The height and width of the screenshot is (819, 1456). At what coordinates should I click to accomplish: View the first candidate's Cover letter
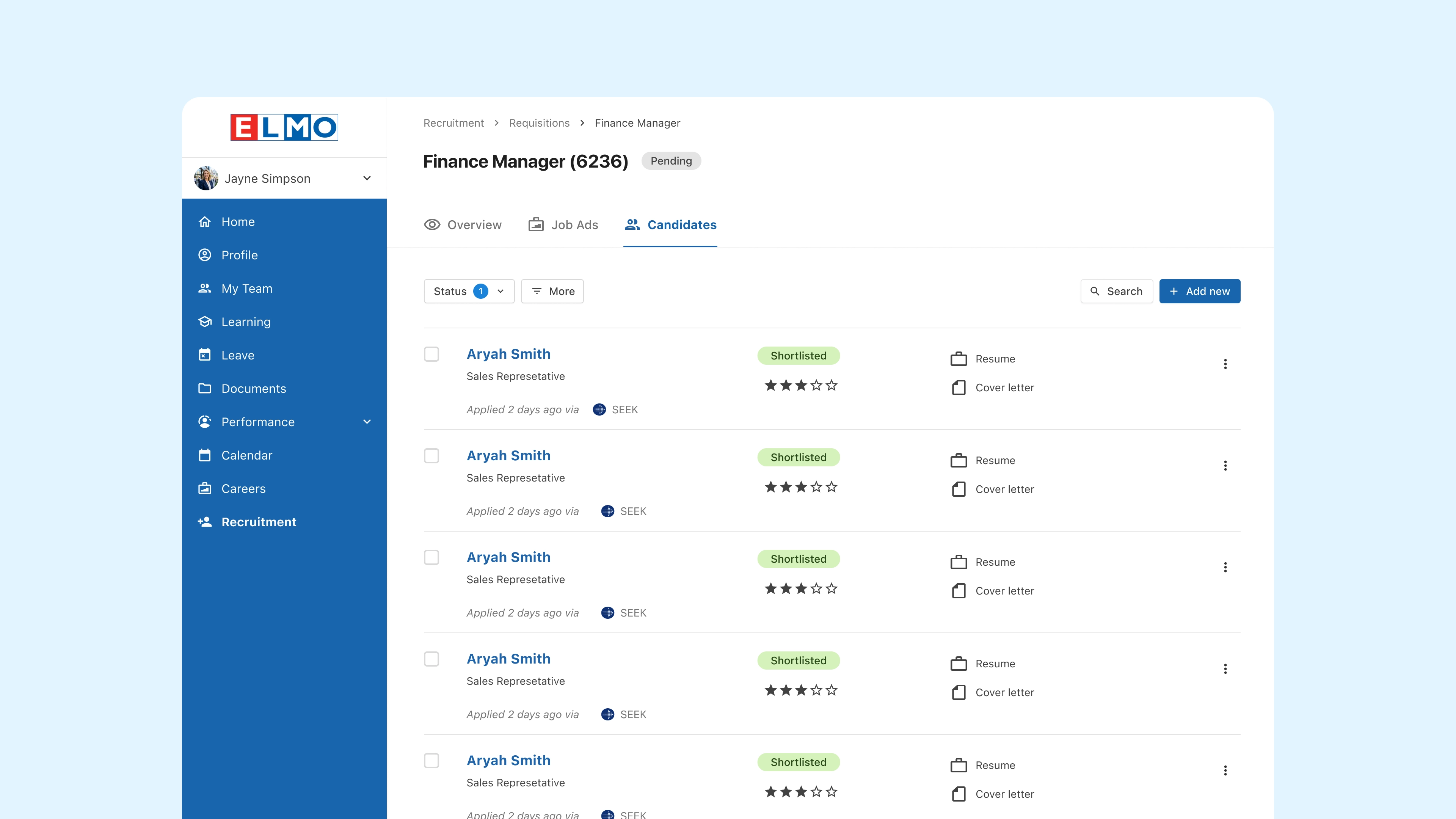tap(993, 388)
